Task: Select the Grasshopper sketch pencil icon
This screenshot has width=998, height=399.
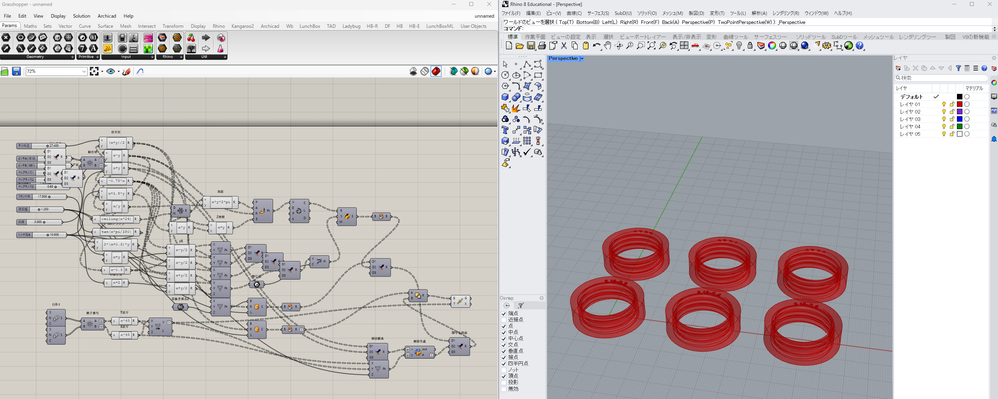Action: 126,71
